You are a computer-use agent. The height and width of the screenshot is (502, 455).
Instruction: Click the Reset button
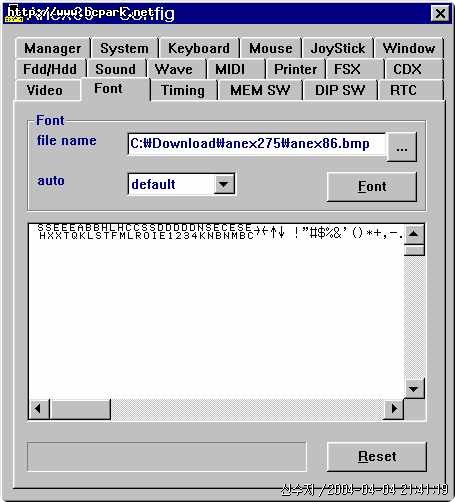[377, 456]
